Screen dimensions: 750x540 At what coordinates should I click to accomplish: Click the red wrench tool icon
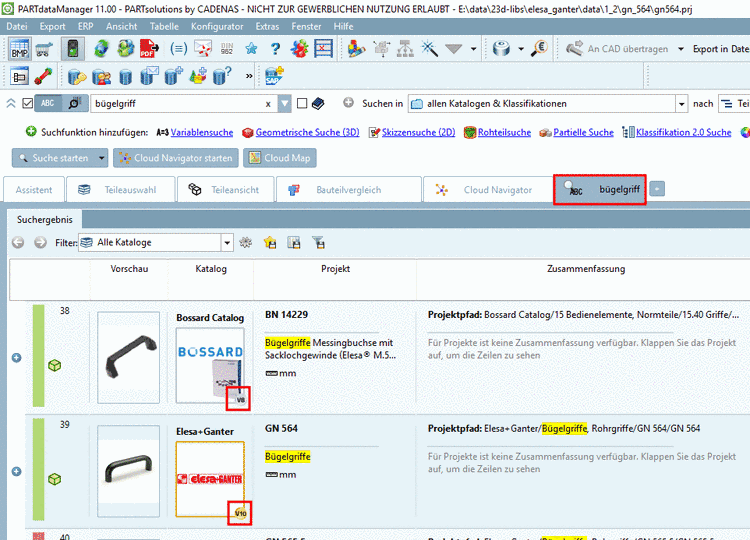(x=44, y=76)
